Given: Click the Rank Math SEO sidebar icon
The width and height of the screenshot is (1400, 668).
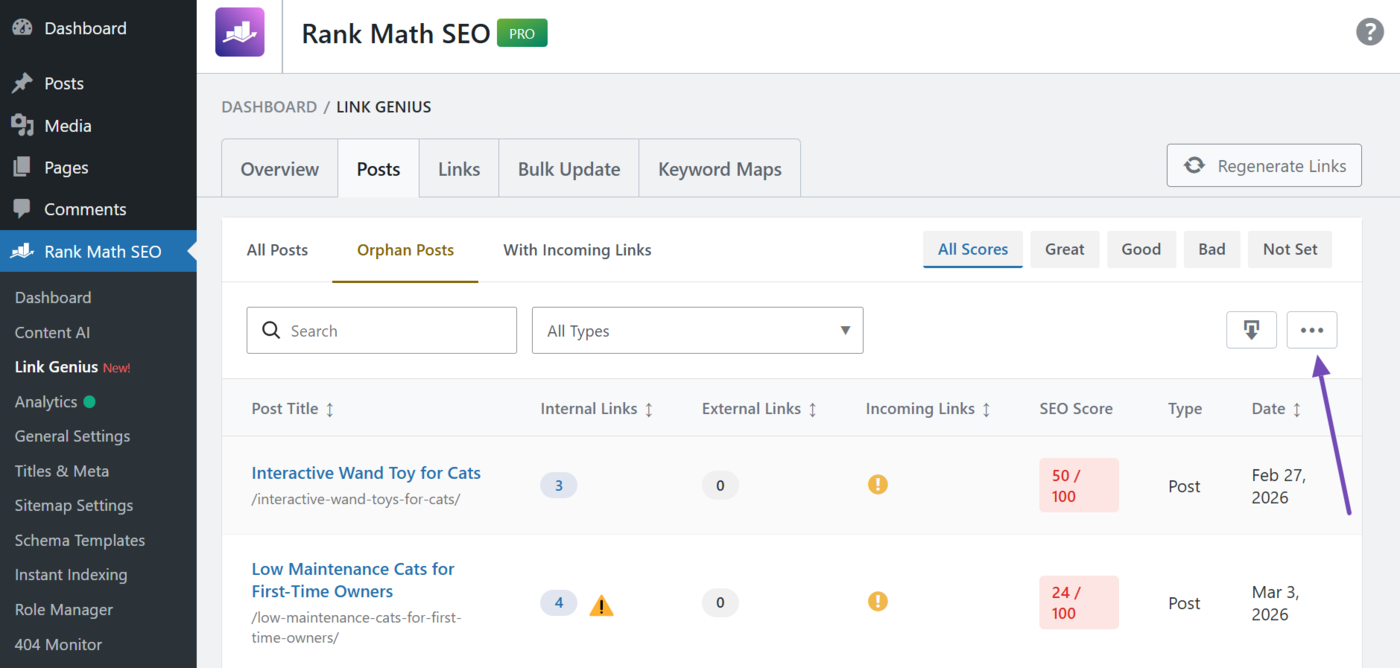Looking at the screenshot, I should (x=22, y=251).
